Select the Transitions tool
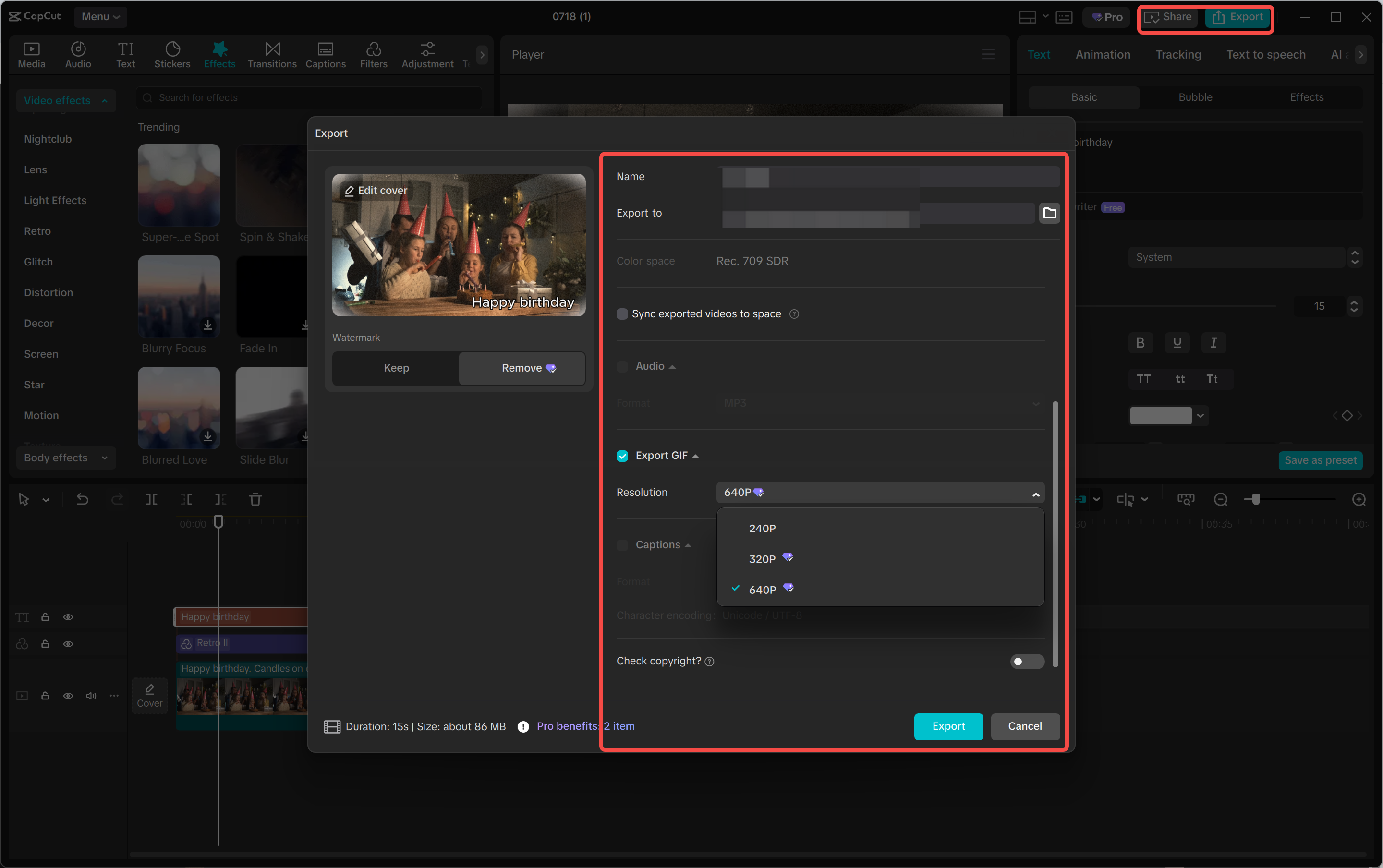 271,54
